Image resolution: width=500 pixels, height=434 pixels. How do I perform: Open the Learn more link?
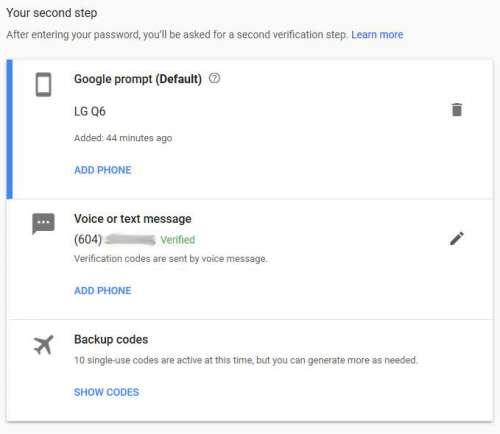click(x=377, y=35)
